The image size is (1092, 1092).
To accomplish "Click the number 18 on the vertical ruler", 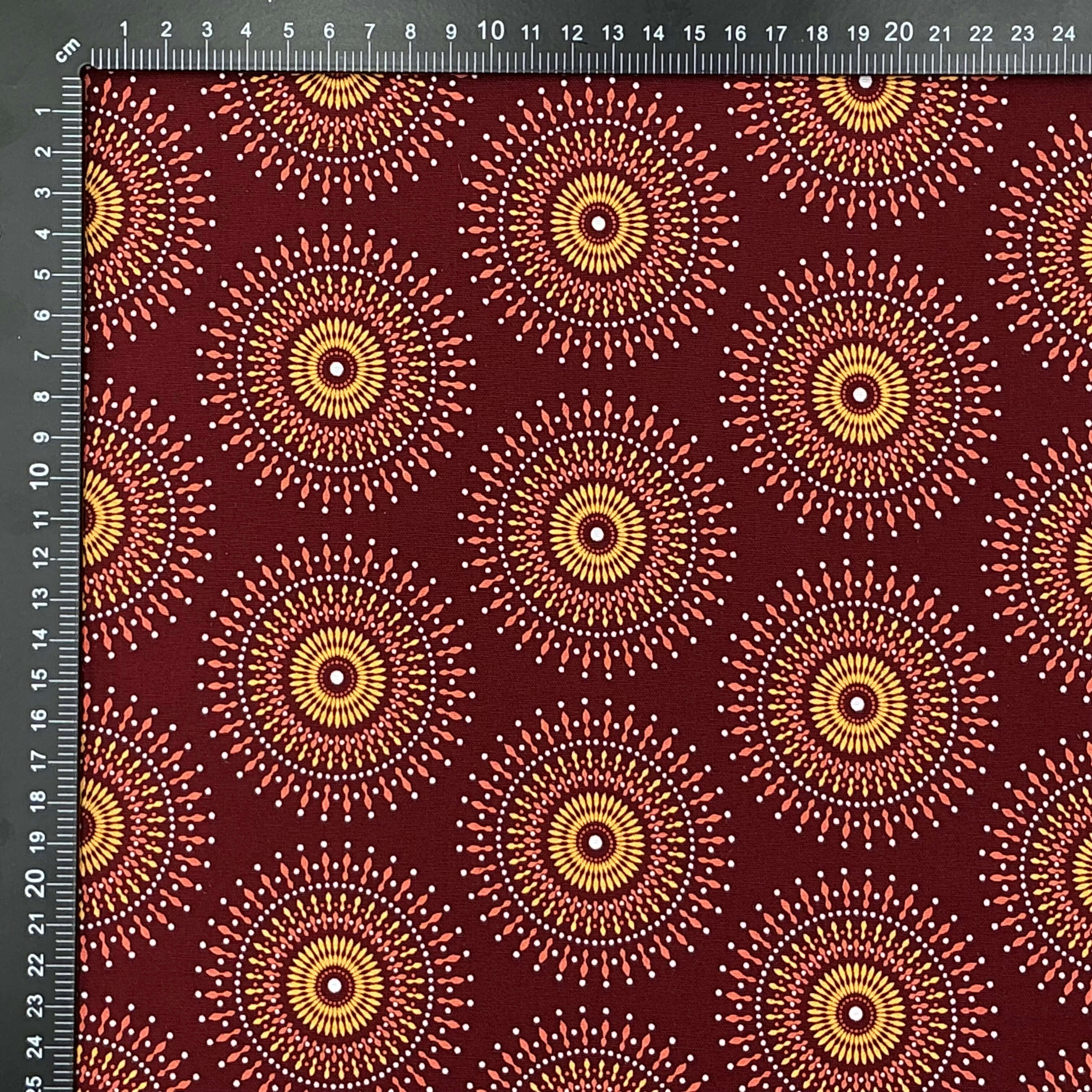I will click(38, 802).
